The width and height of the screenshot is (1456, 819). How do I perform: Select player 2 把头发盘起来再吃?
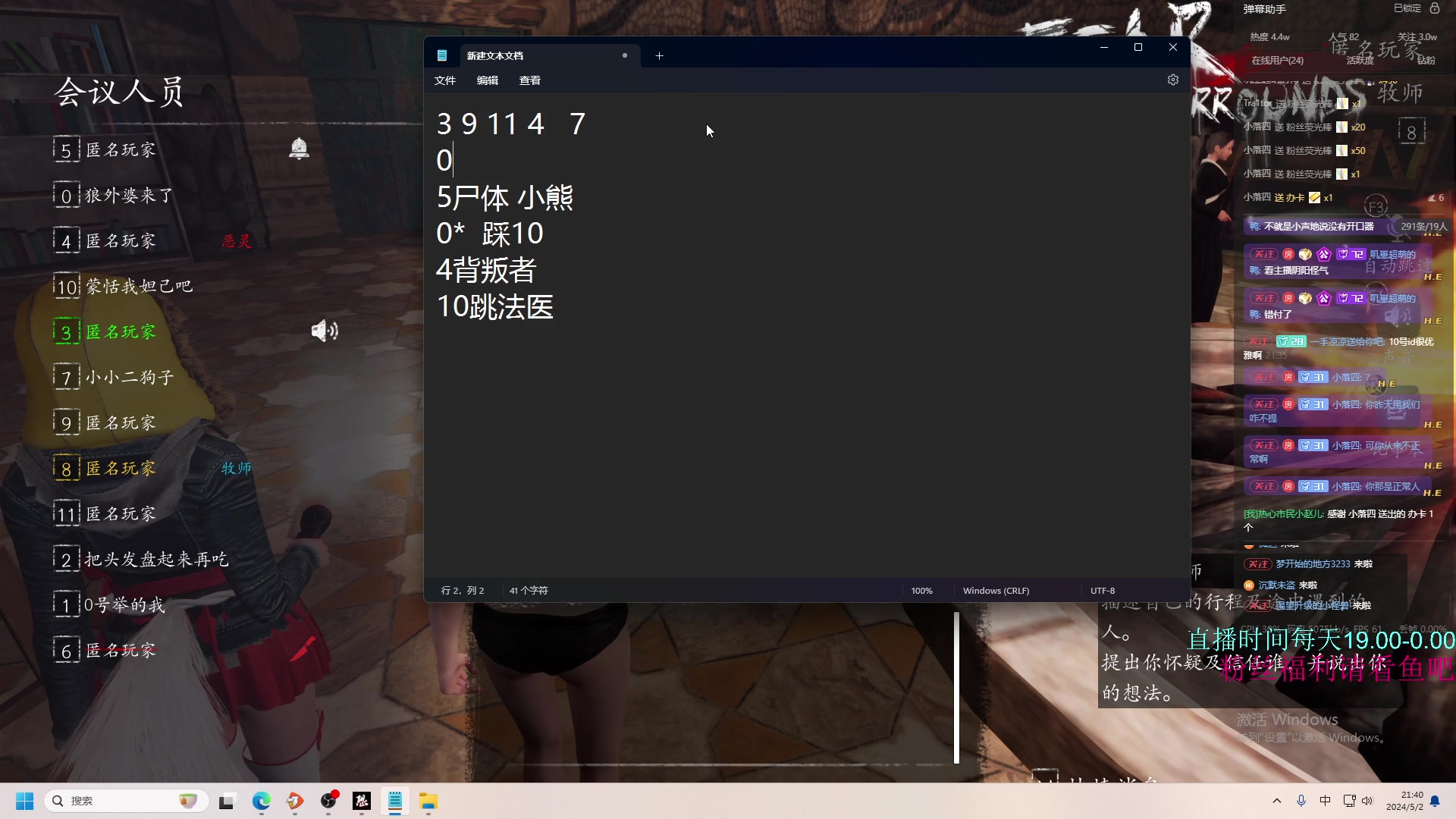(141, 560)
